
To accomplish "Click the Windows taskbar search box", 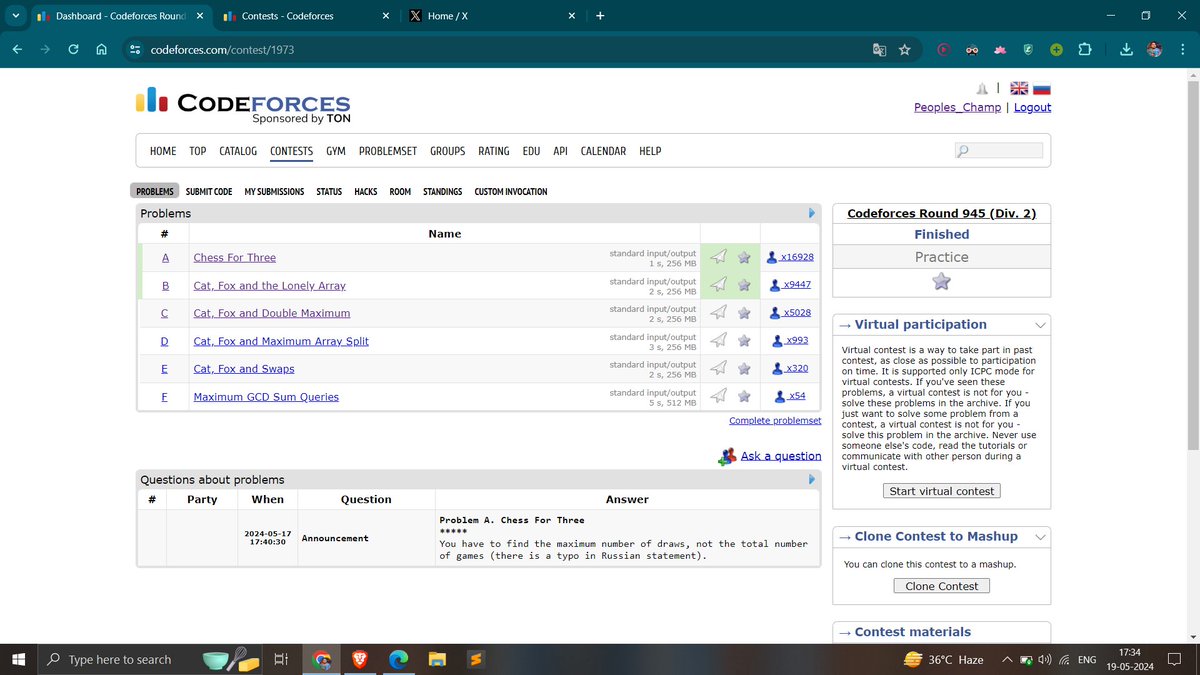I will point(151,659).
